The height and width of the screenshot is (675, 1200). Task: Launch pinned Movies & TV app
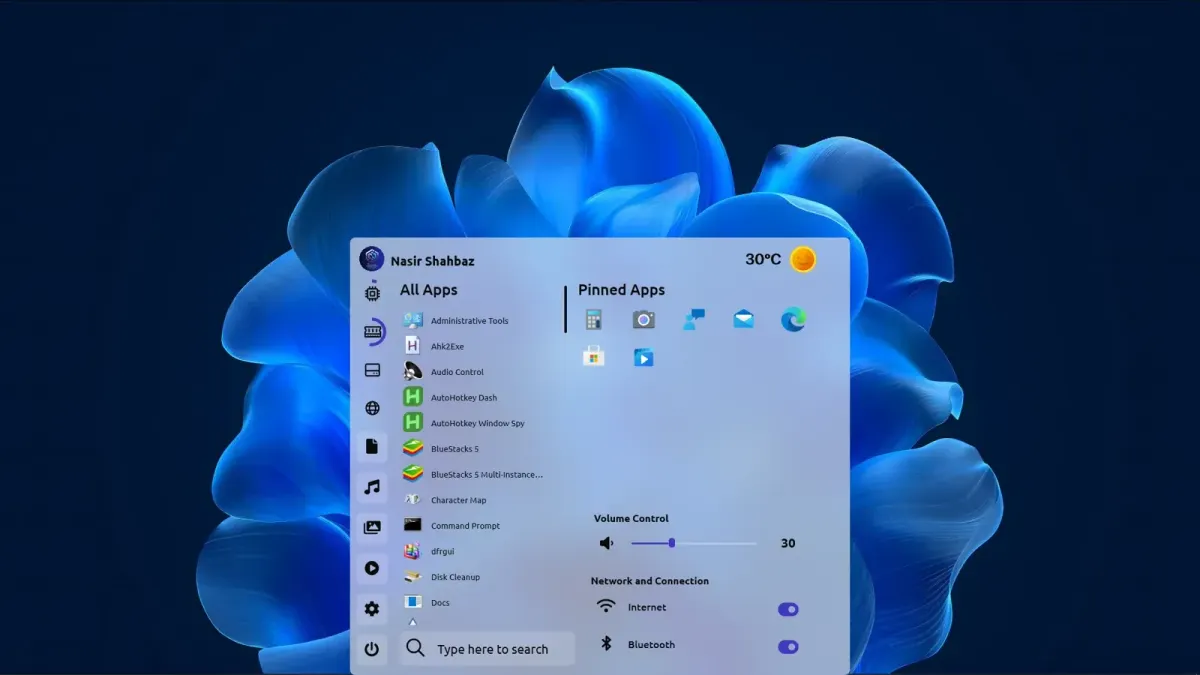point(644,357)
